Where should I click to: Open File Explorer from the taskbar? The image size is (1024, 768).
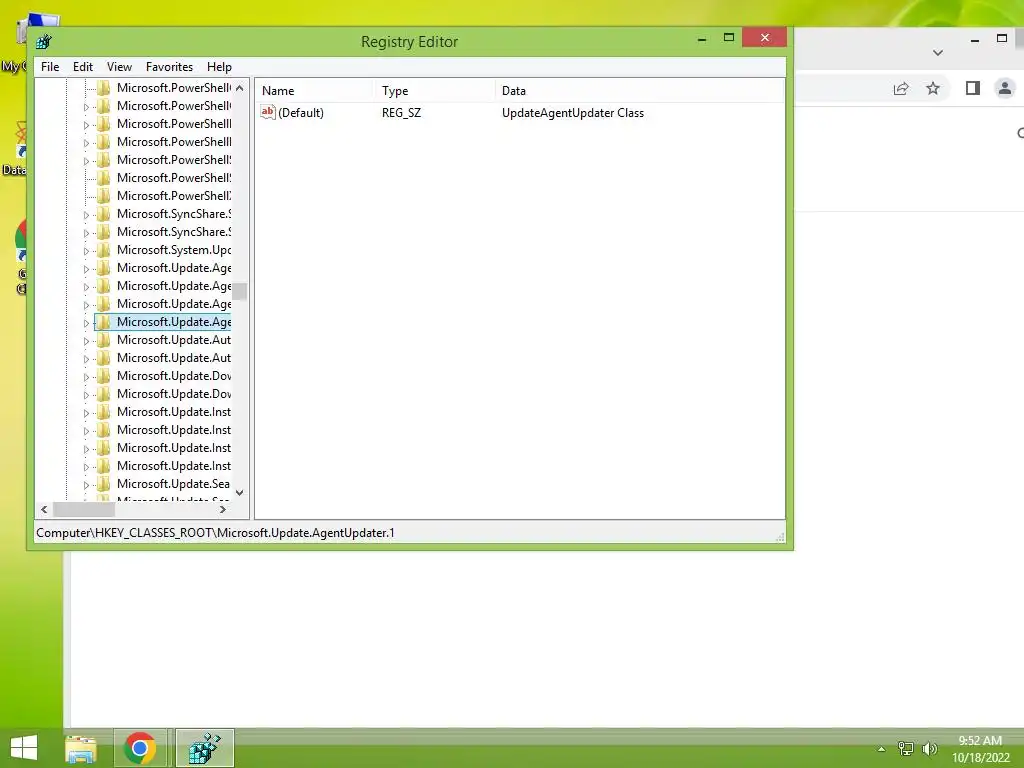(x=81, y=748)
